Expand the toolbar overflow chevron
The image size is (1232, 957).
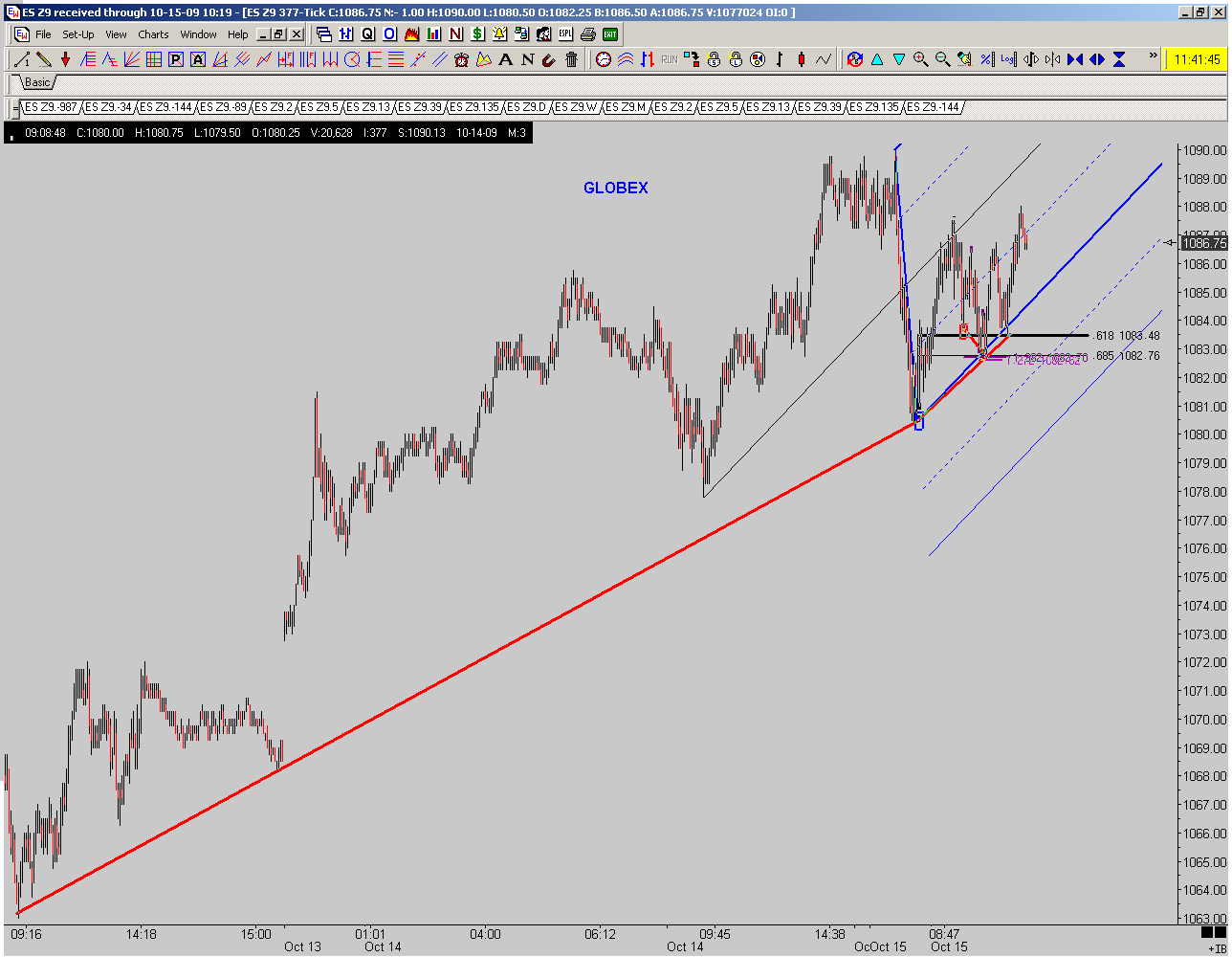tap(1153, 56)
